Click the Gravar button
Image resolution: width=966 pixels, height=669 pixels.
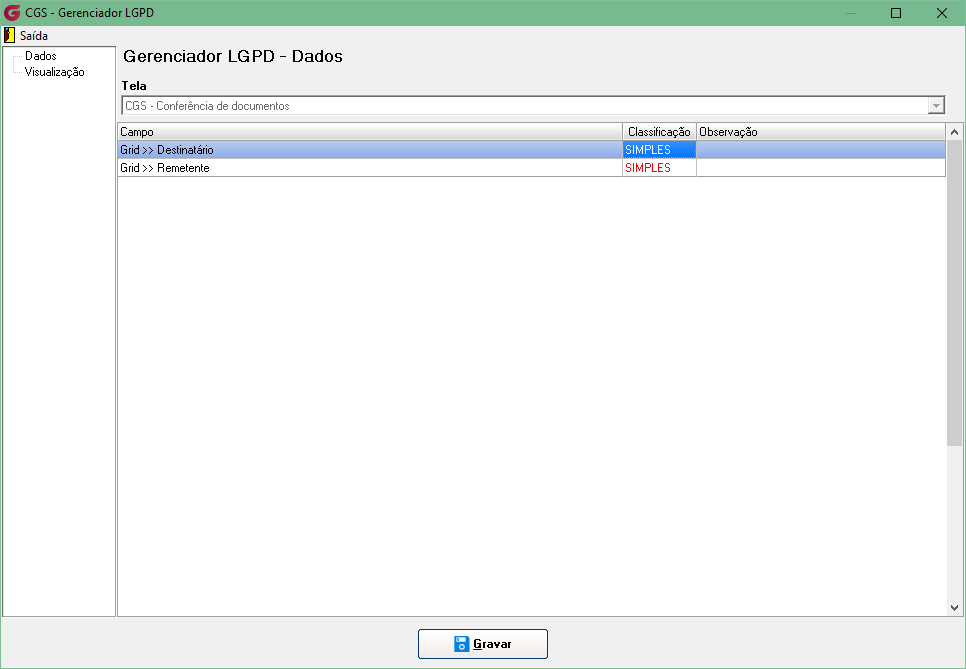[483, 644]
